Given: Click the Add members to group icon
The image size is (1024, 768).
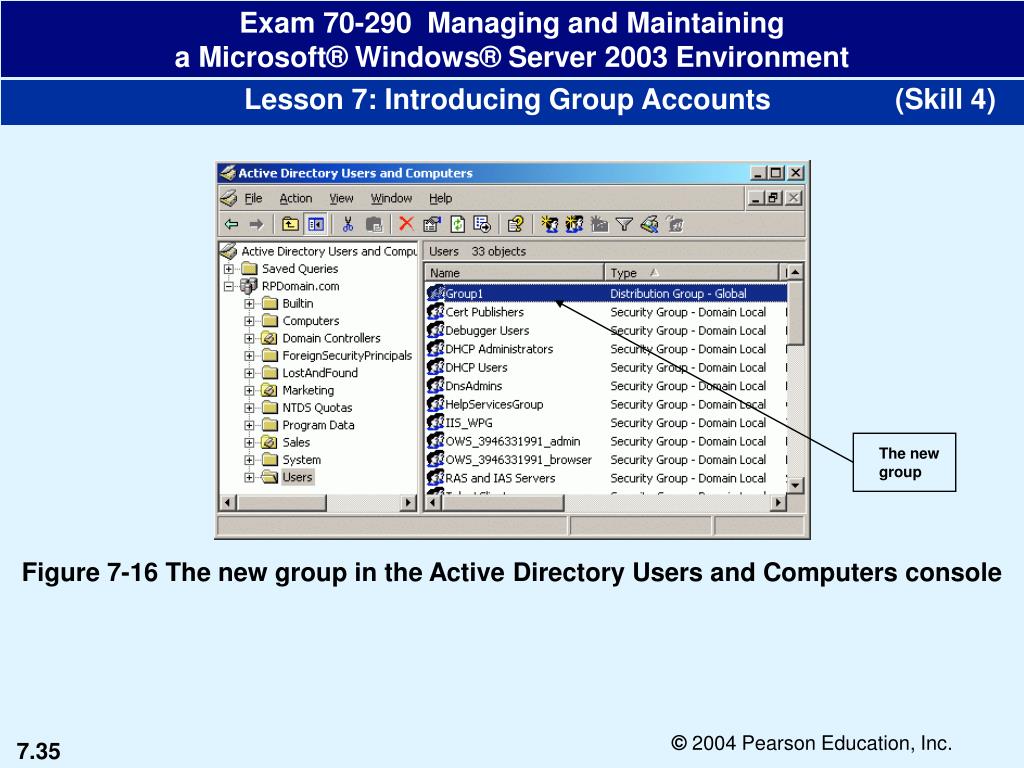Looking at the screenshot, I should pos(675,225).
